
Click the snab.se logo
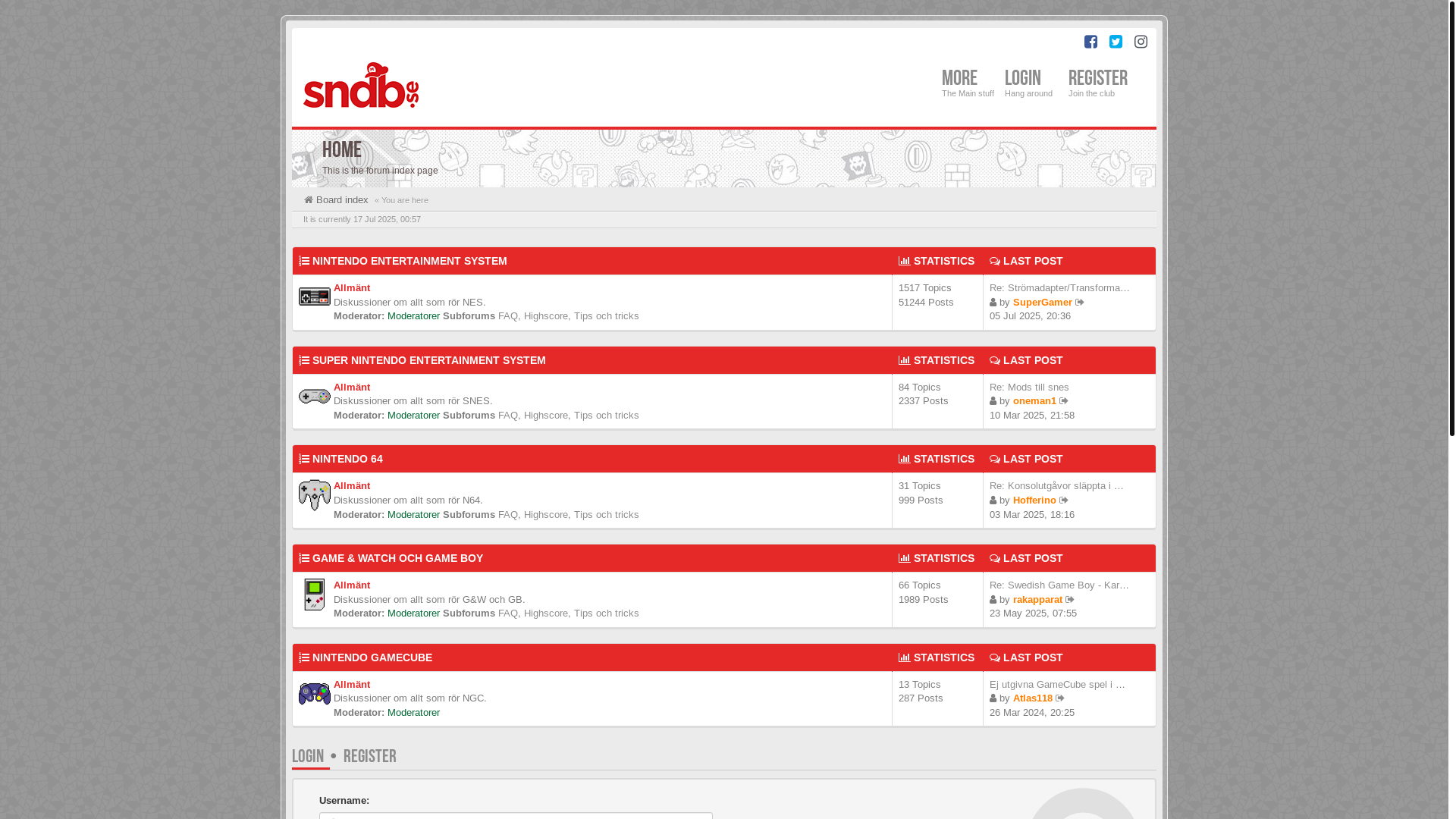(361, 85)
